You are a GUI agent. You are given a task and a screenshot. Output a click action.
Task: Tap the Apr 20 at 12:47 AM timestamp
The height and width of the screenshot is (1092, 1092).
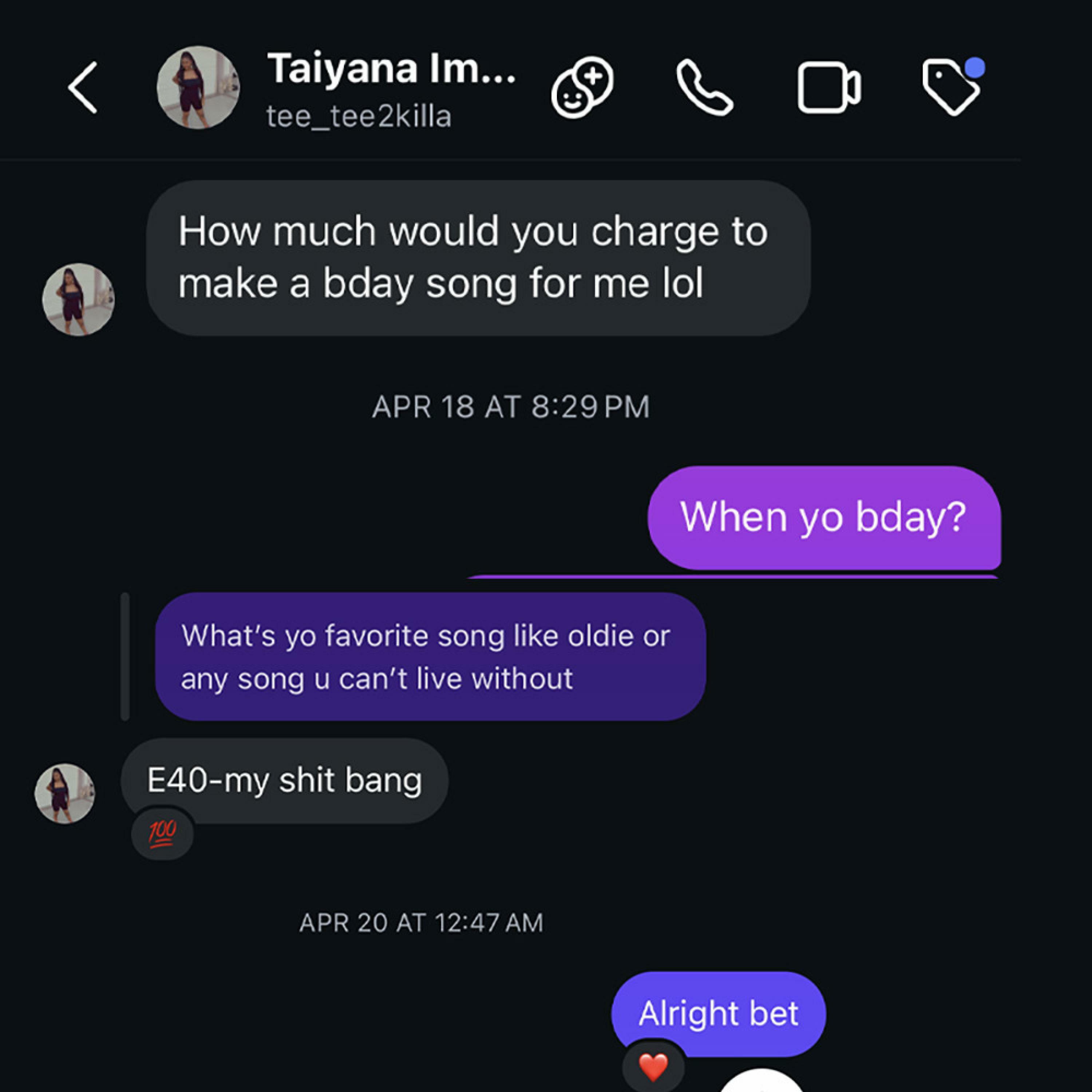click(421, 923)
